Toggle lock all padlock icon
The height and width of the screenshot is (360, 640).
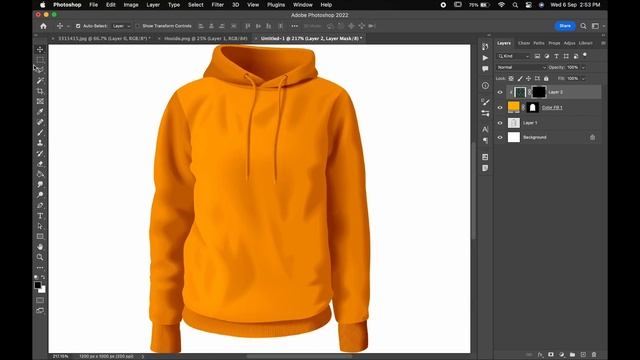(x=546, y=78)
